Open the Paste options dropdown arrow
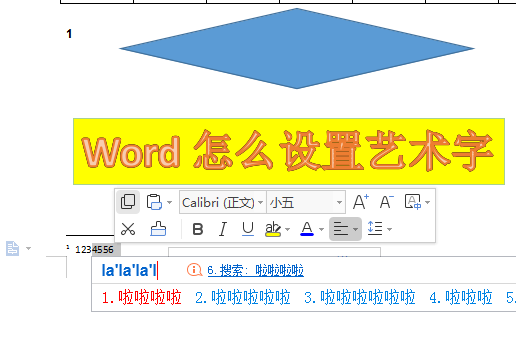516x363 pixels. [x=169, y=202]
